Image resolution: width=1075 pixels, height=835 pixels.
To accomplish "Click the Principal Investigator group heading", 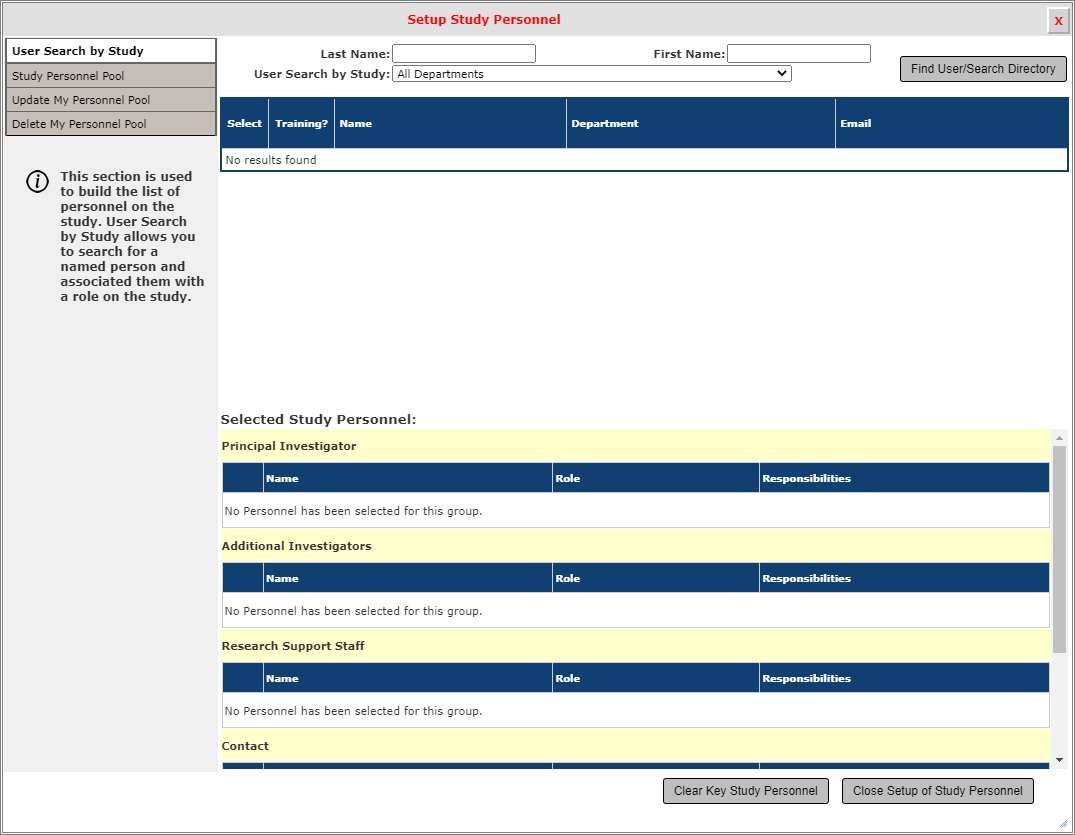I will [x=289, y=446].
